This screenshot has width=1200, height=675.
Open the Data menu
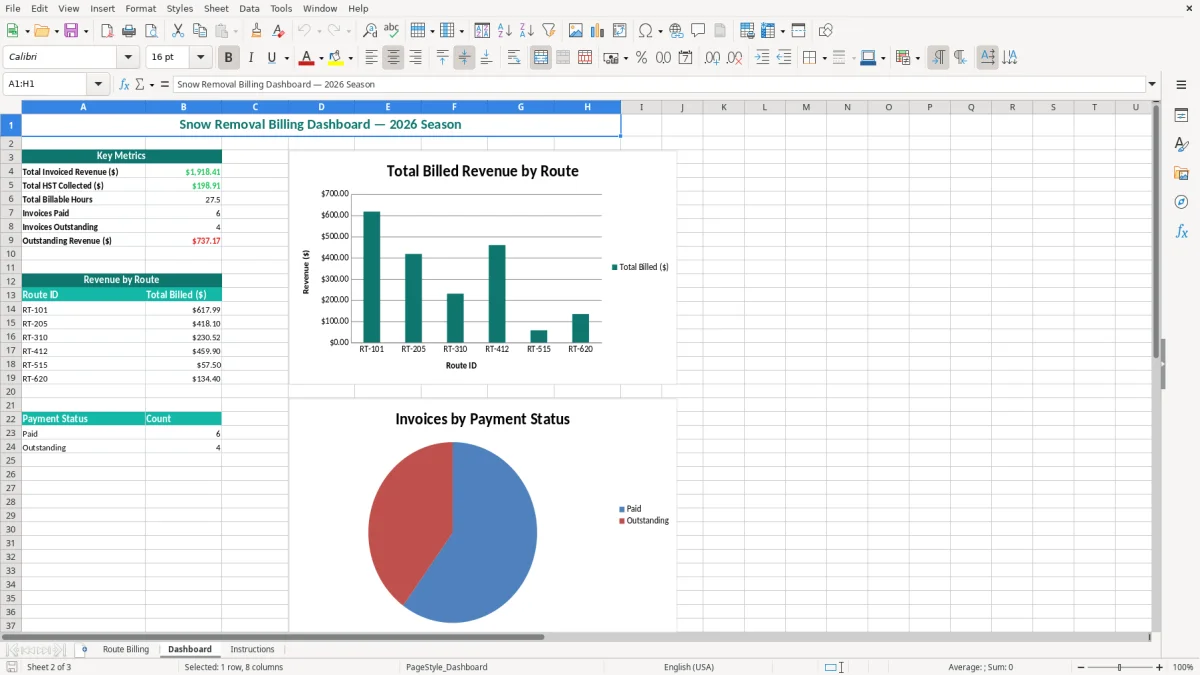pyautogui.click(x=249, y=8)
